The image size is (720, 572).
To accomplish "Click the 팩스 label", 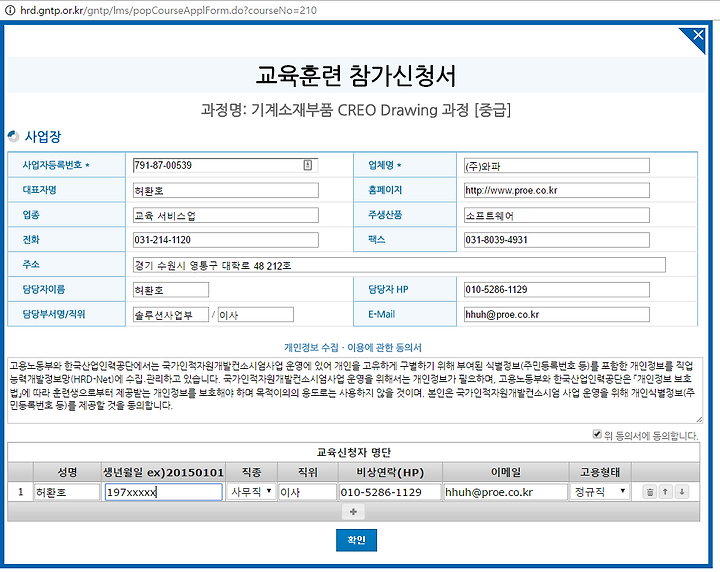I will point(377,240).
